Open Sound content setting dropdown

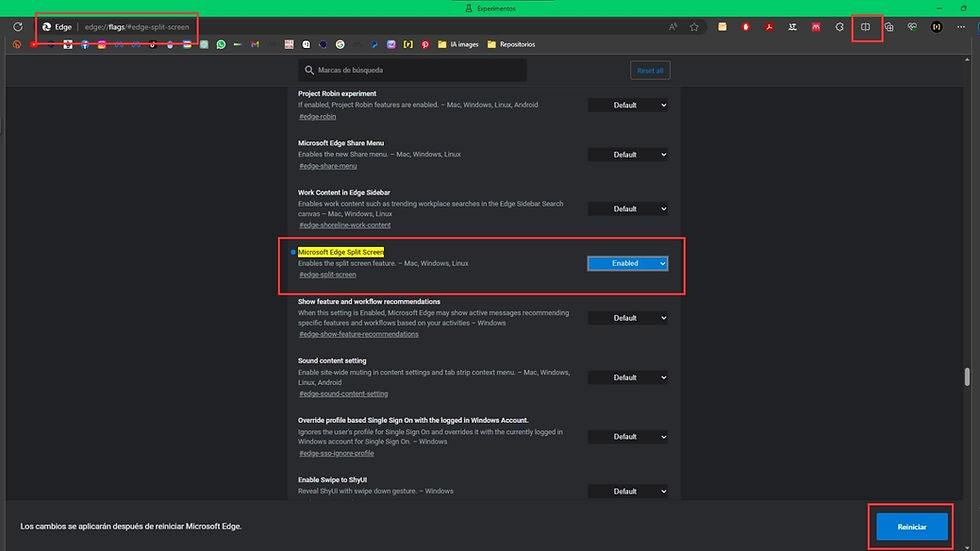point(628,377)
